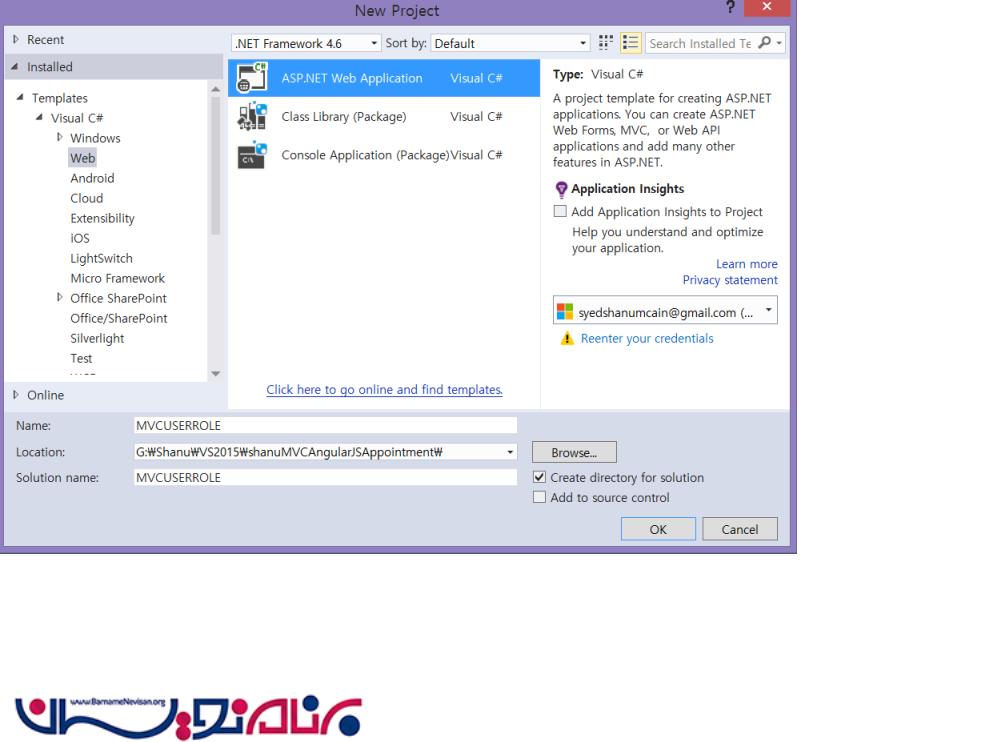
Task: Enable Add Application Insights to Project
Action: (561, 212)
